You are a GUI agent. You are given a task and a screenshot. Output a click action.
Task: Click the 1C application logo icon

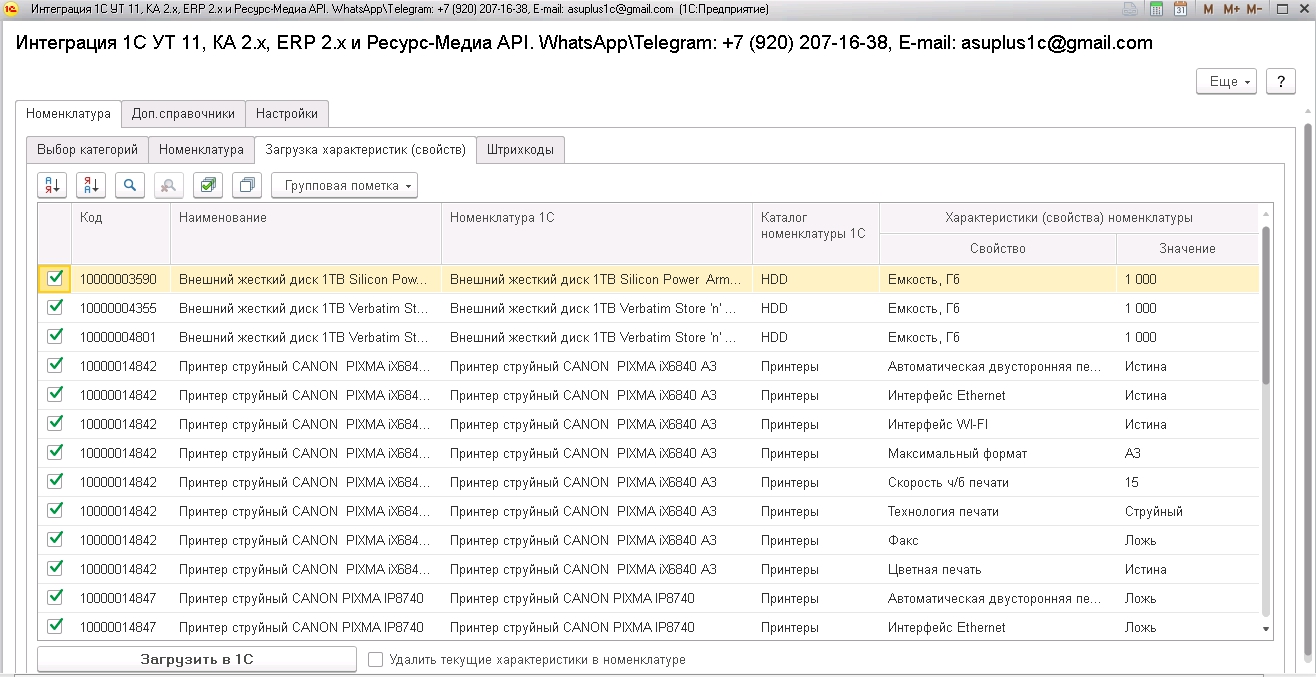click(x=12, y=9)
